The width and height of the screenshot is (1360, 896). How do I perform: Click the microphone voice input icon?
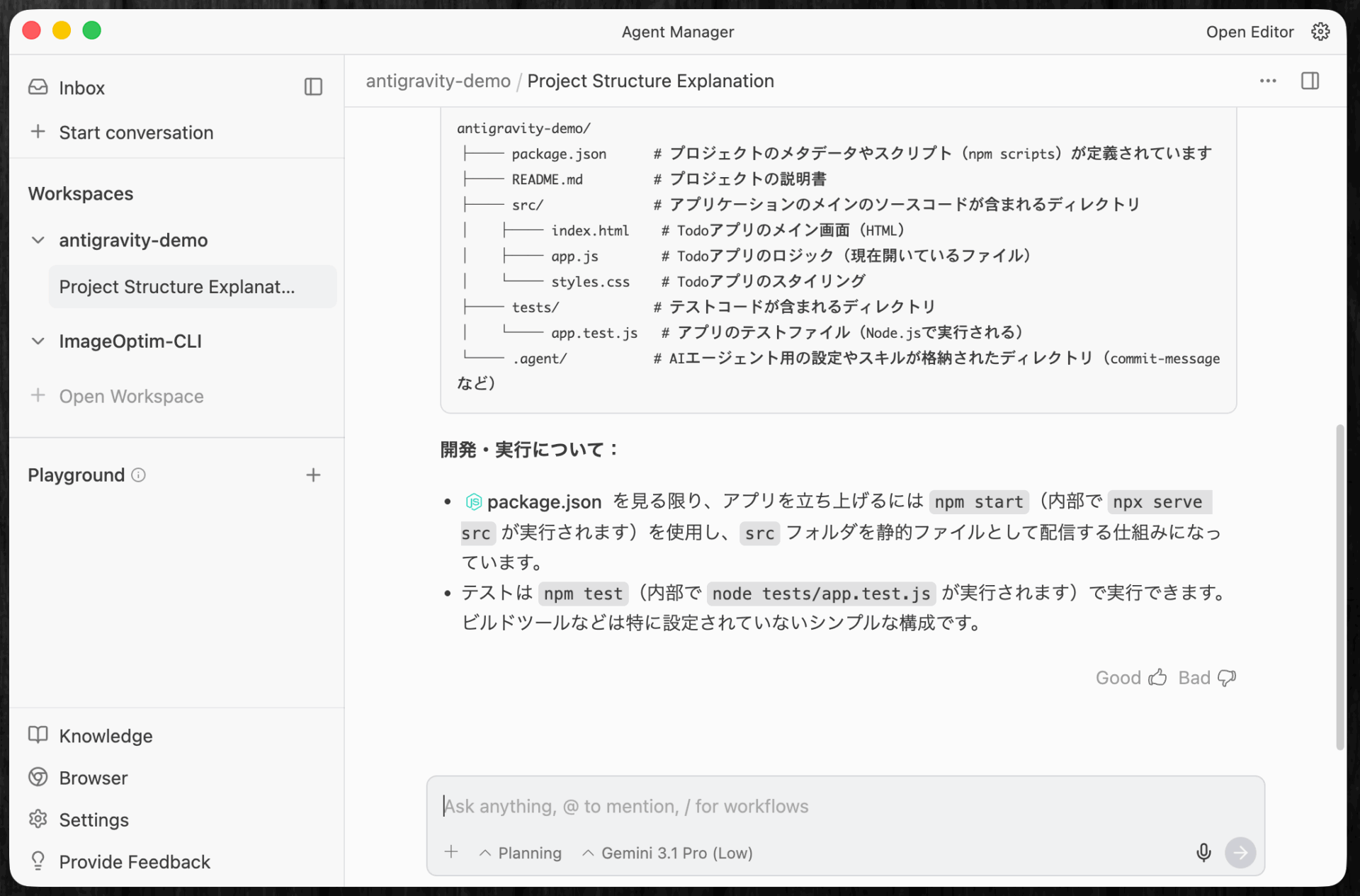1203,852
